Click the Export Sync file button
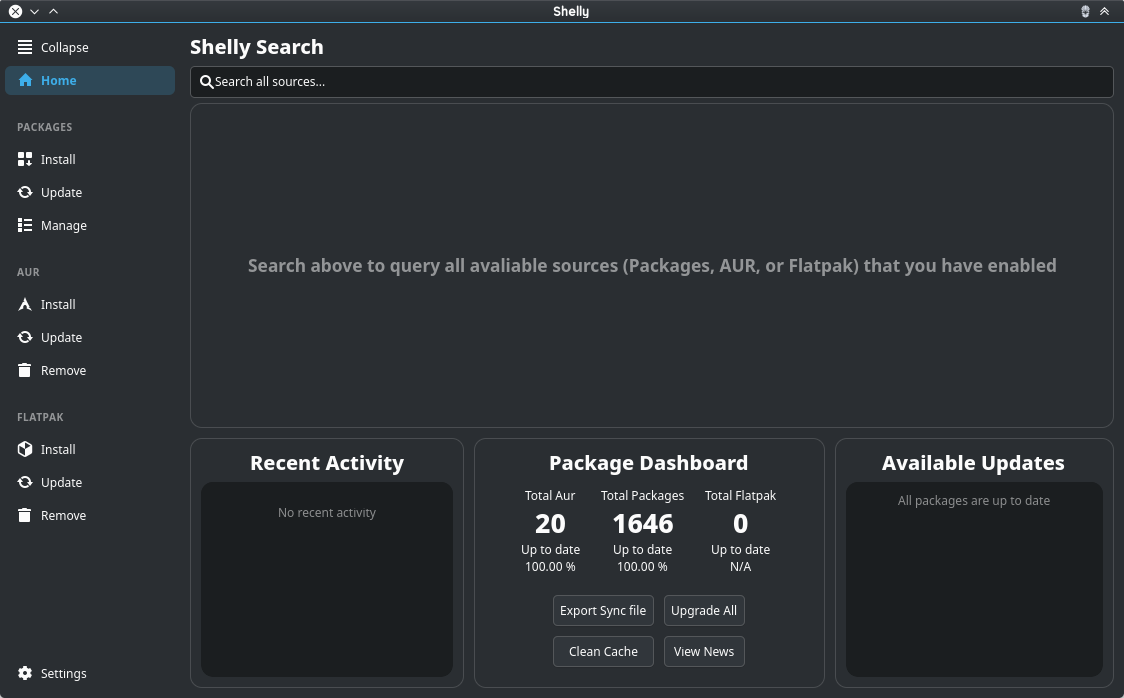 click(x=603, y=611)
